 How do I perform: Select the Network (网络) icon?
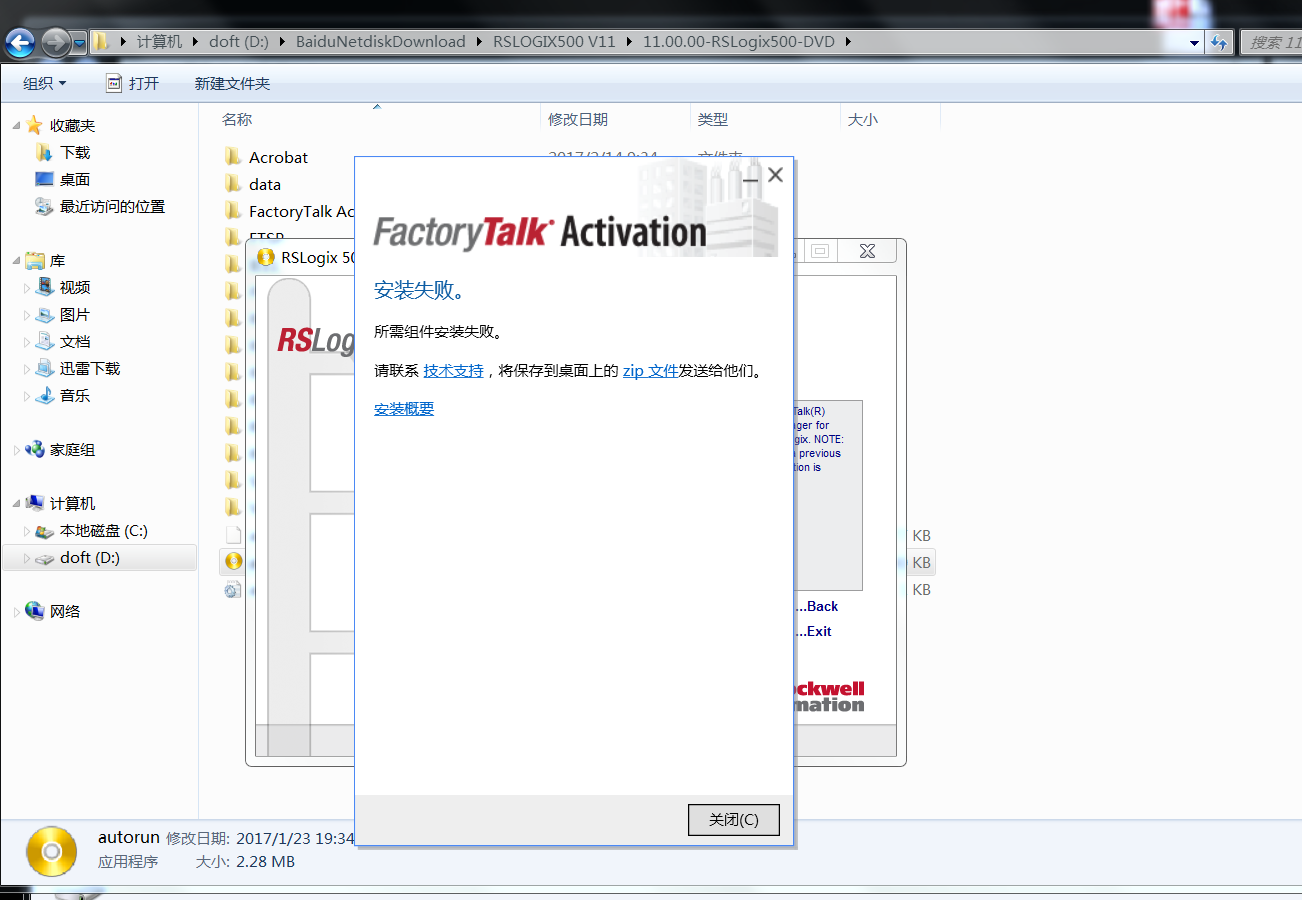click(35, 611)
